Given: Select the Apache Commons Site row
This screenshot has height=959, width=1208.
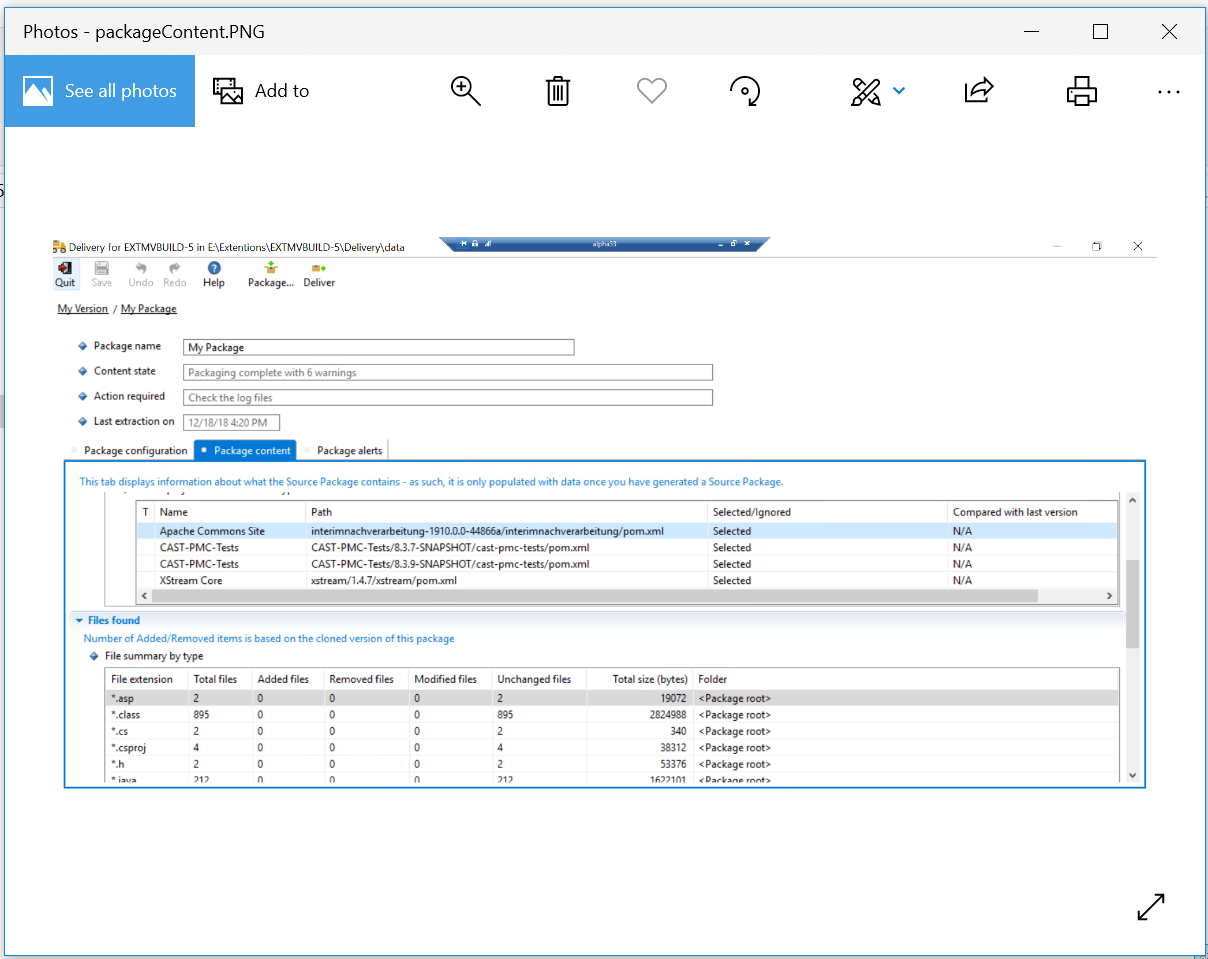Looking at the screenshot, I should click(x=212, y=531).
